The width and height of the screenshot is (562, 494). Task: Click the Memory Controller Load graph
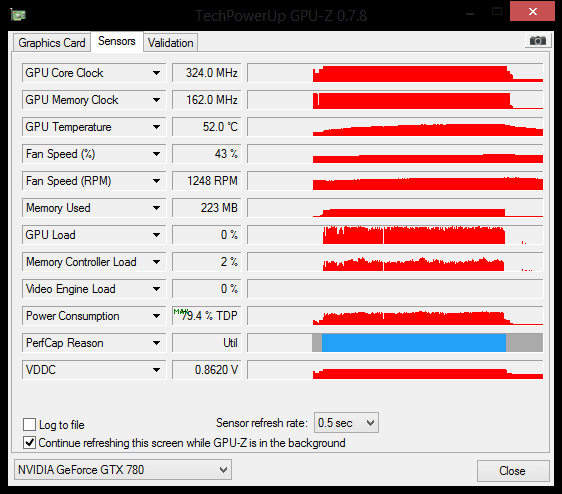pyautogui.click(x=395, y=262)
